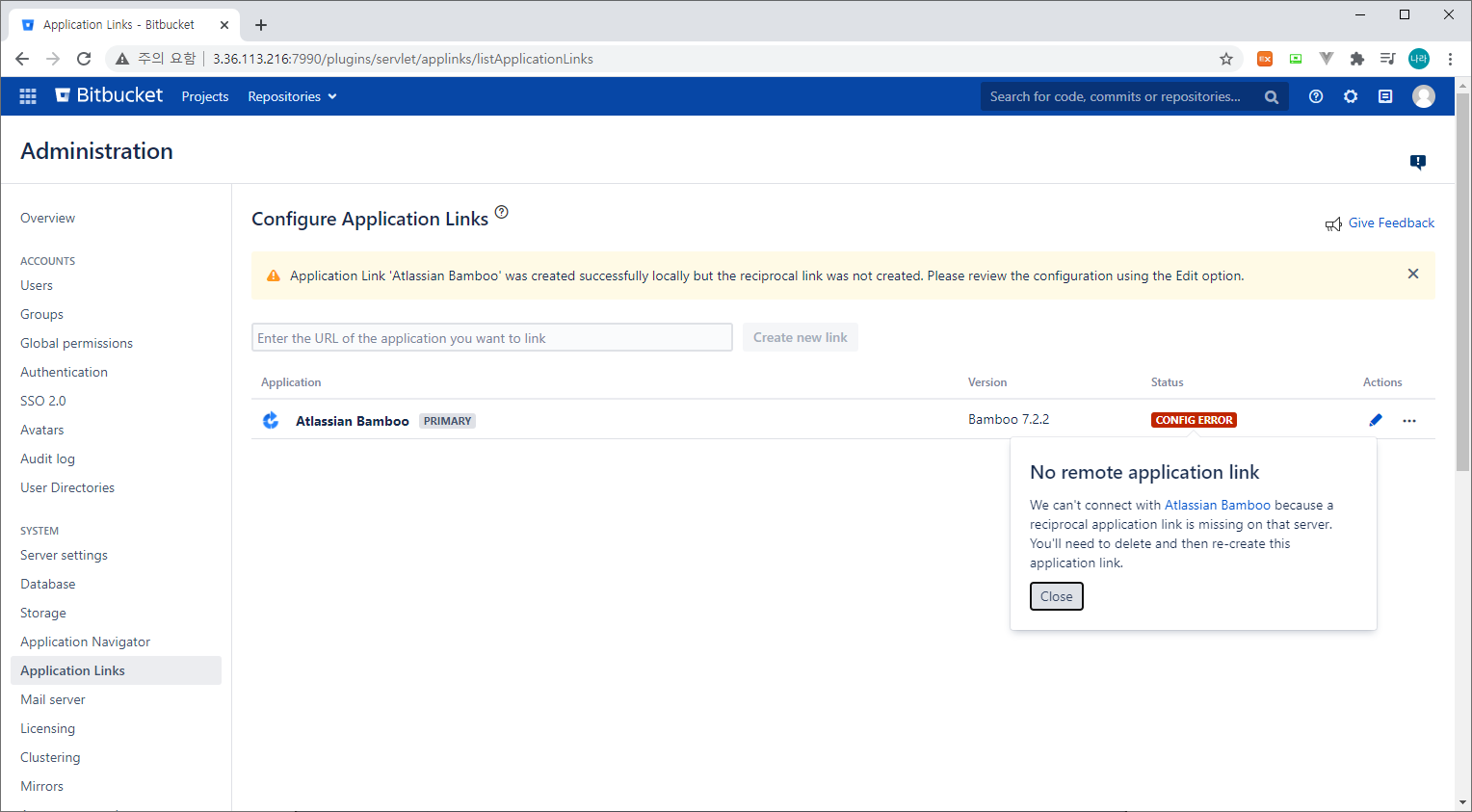Click the Give Feedback megaphone icon

point(1333,224)
